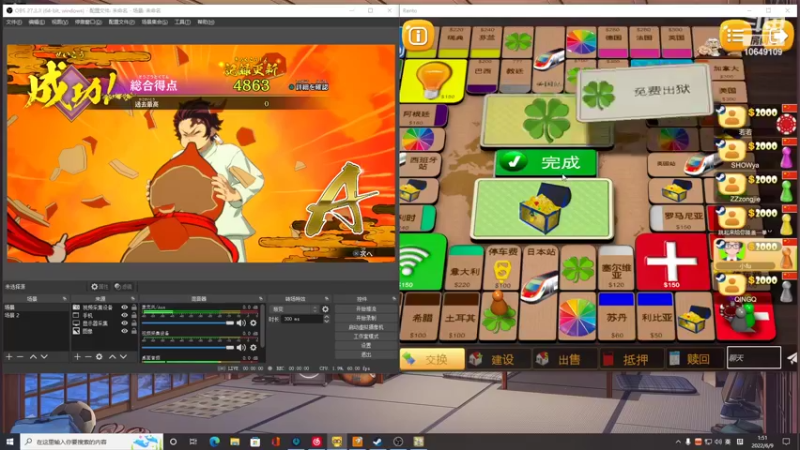Viewport: 800px width, 450px height.
Task: Pop out the controls dock panel
Action: (394, 298)
